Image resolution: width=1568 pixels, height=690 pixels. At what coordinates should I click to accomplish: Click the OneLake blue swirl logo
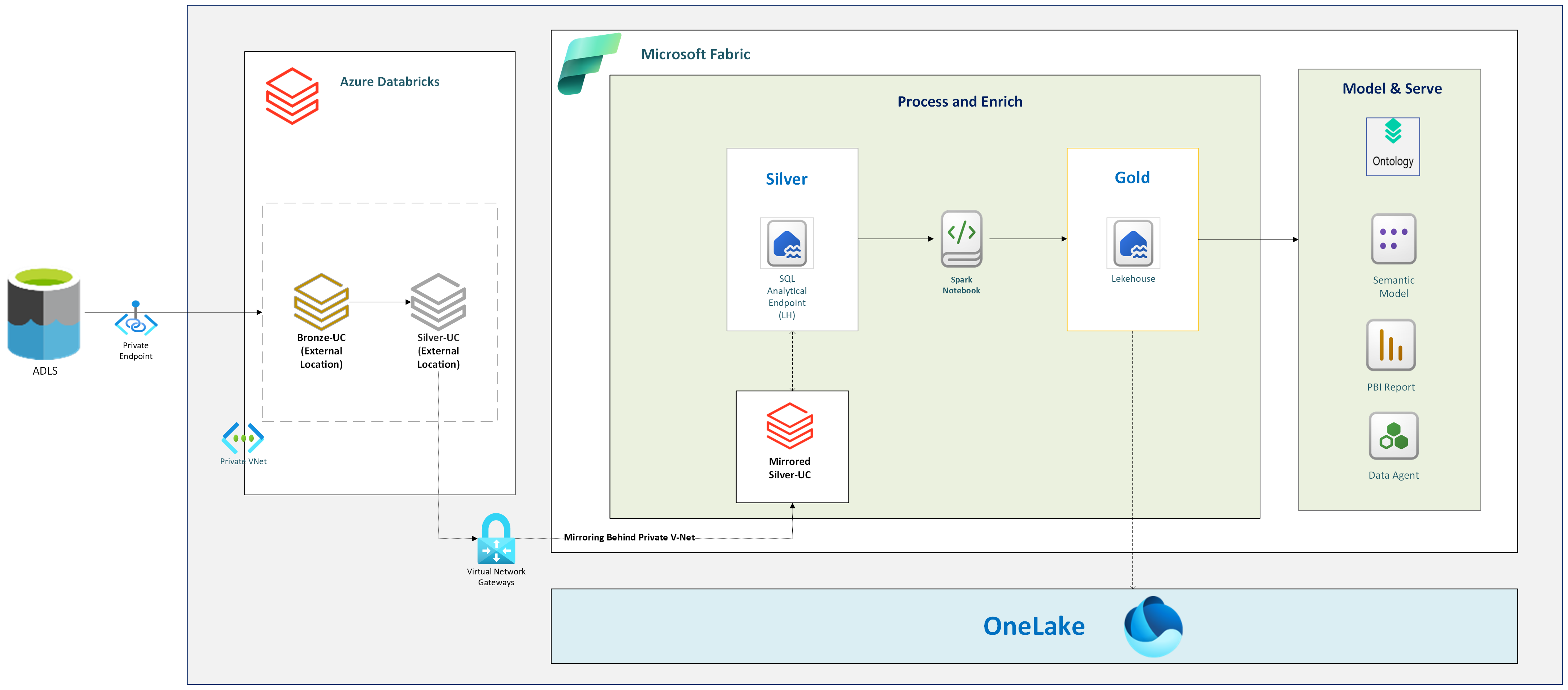pos(1153,626)
